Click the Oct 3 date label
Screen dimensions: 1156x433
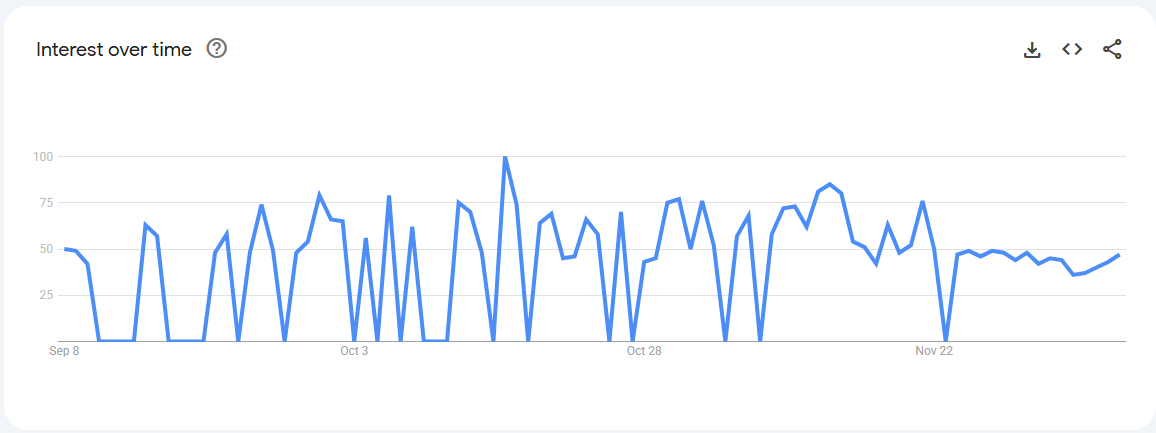(x=354, y=351)
